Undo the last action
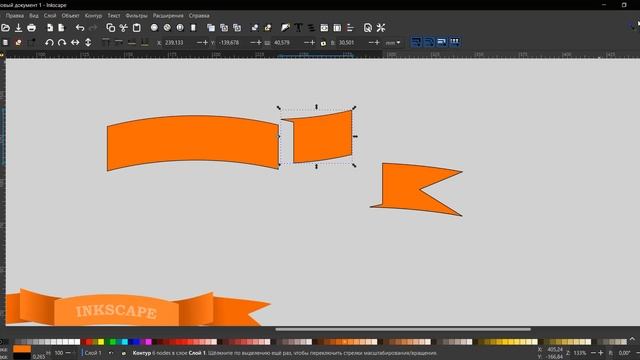This screenshot has height=360, width=640. (80, 28)
